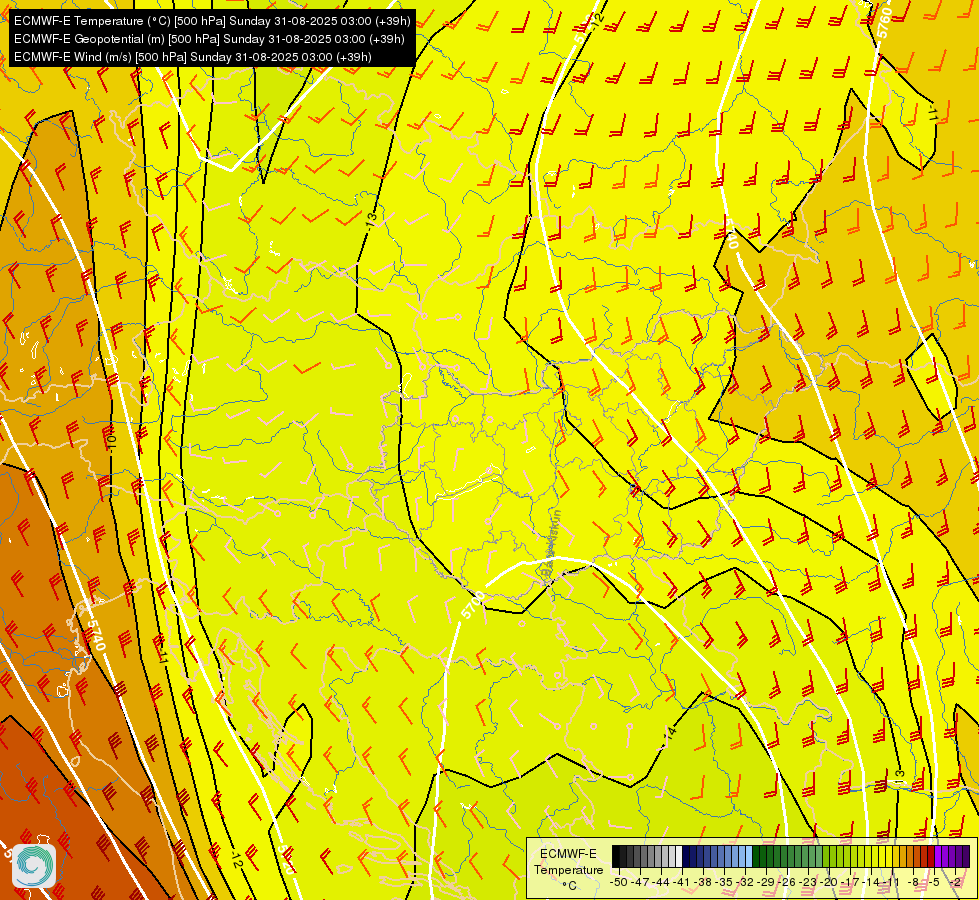Viewport: 979px width, 900px height.
Task: Select the ECMWF-E Geopotential 500 hPa title line
Action: (x=209, y=39)
